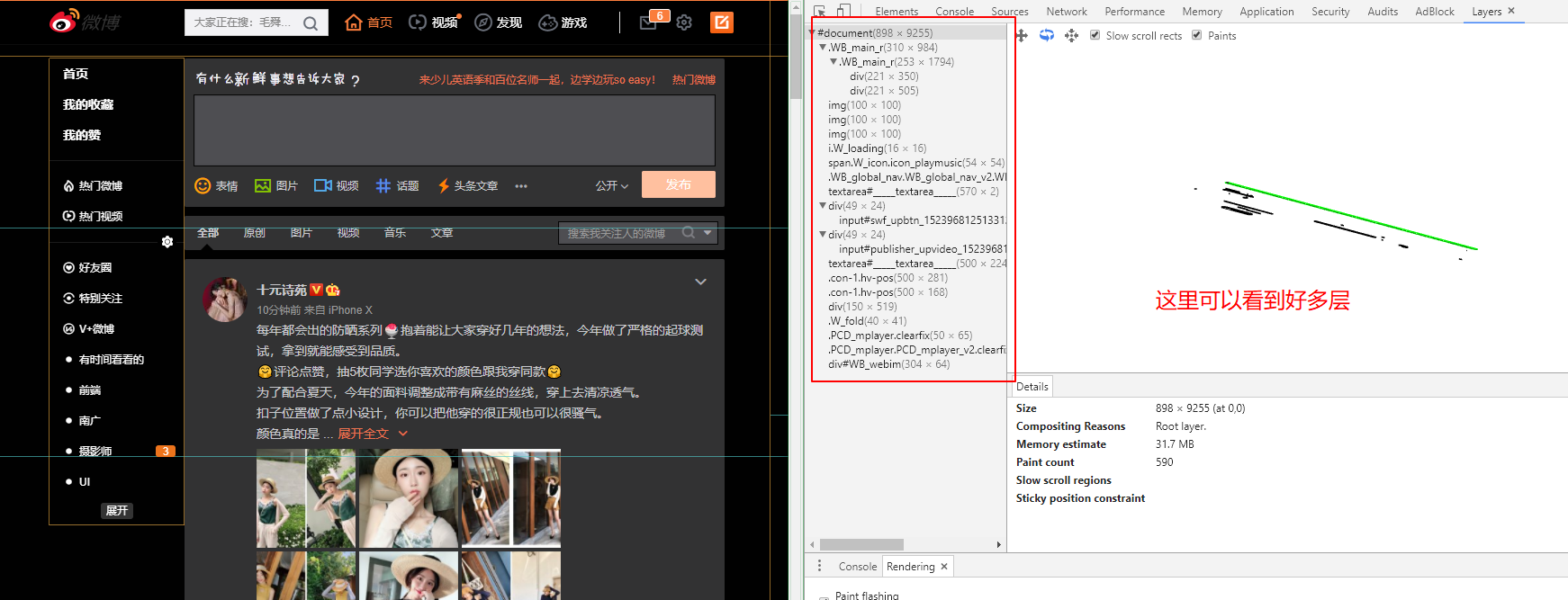Open 头条文章 headline article option
This screenshot has height=600, width=1568.
pos(467,185)
